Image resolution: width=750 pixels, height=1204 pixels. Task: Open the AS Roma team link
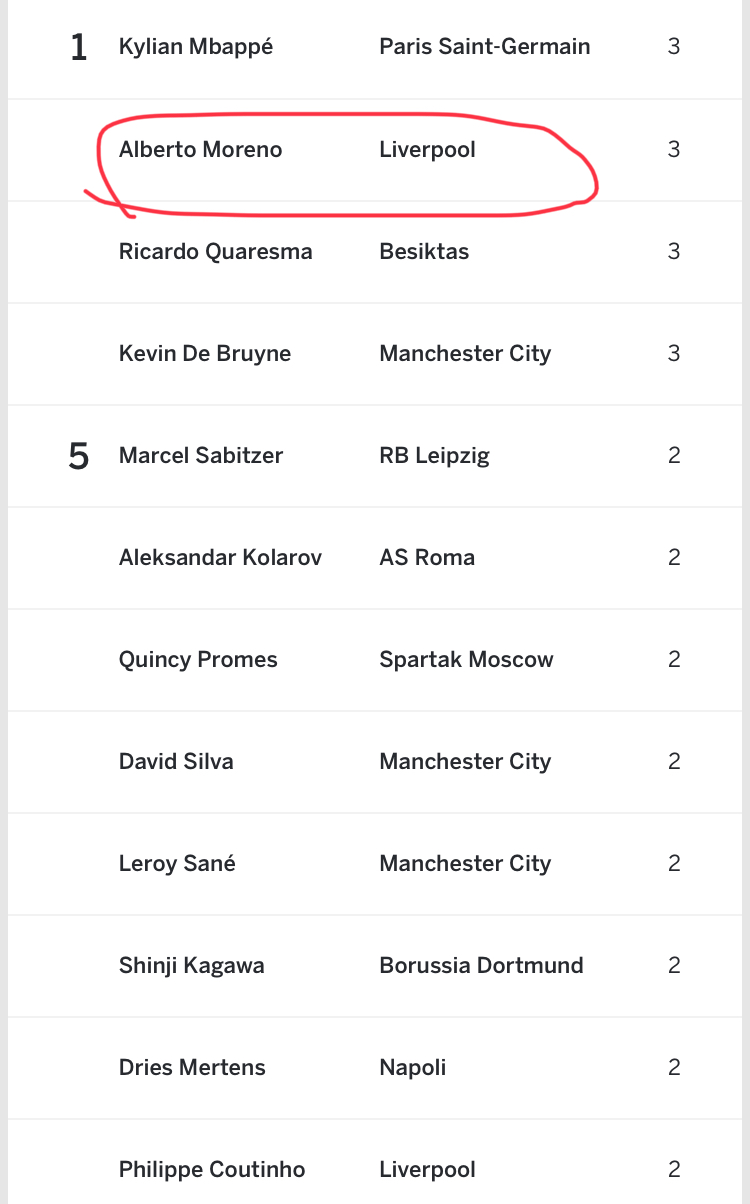point(427,558)
